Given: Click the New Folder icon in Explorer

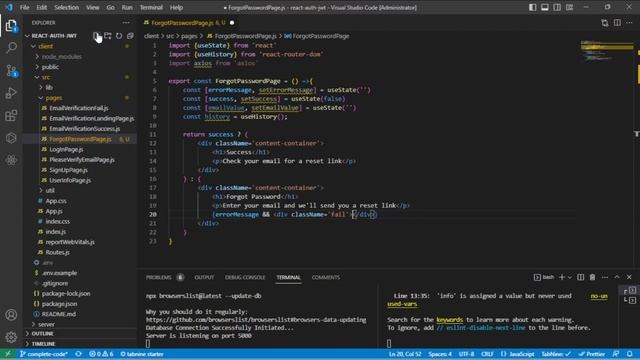Looking at the screenshot, I should pyautogui.click(x=108, y=36).
